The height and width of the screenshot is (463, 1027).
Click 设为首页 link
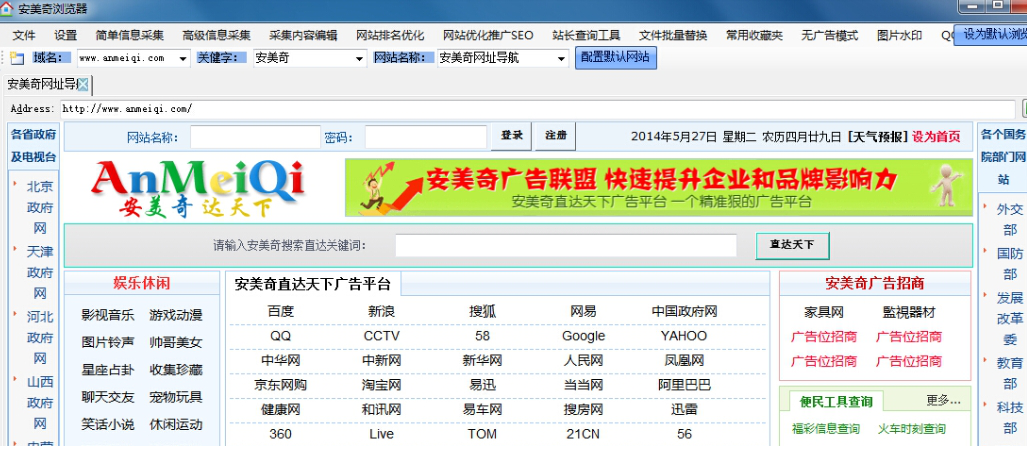(936, 137)
